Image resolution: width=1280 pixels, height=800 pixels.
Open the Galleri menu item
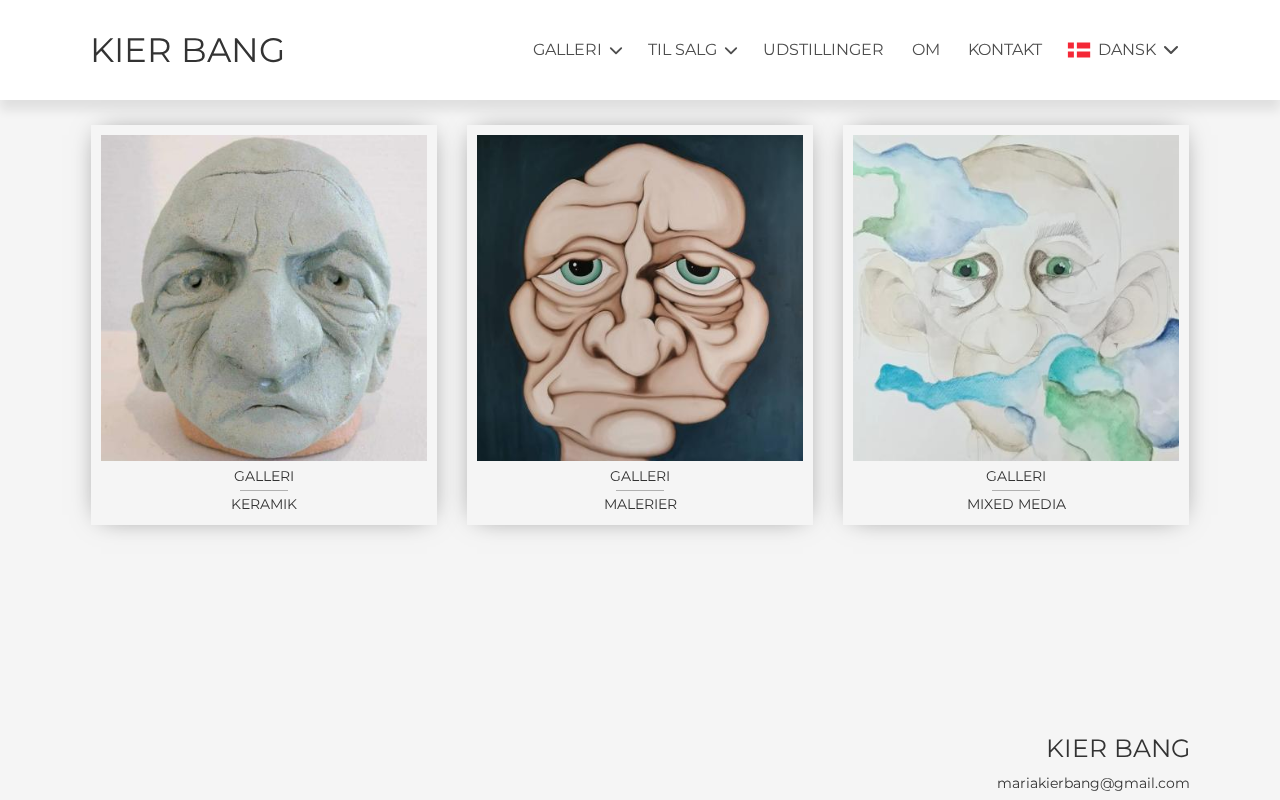click(x=567, y=50)
